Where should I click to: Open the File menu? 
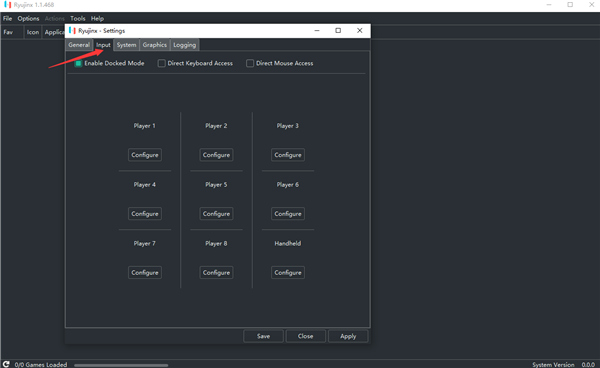click(7, 18)
